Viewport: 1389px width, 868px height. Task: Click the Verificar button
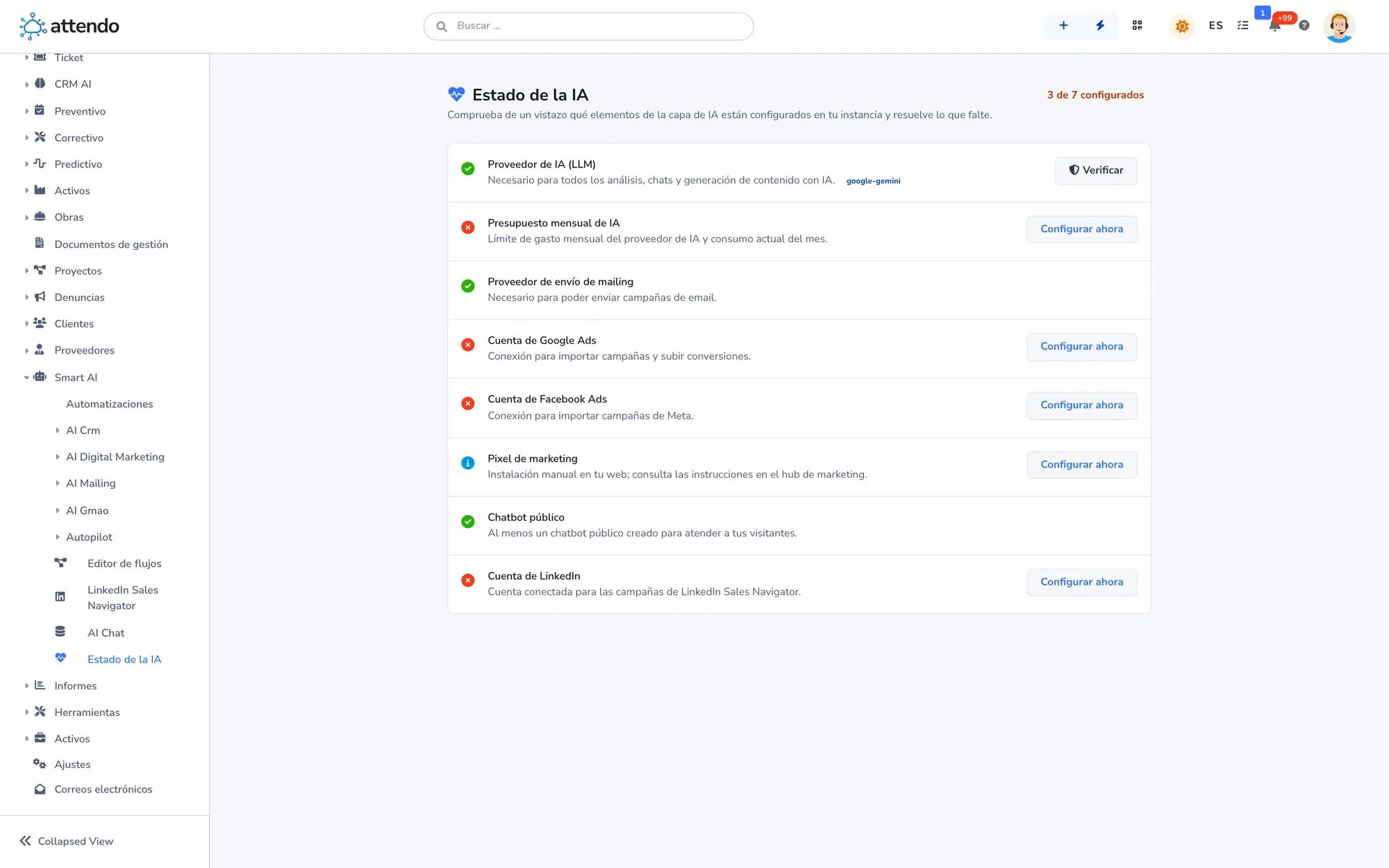click(1096, 171)
